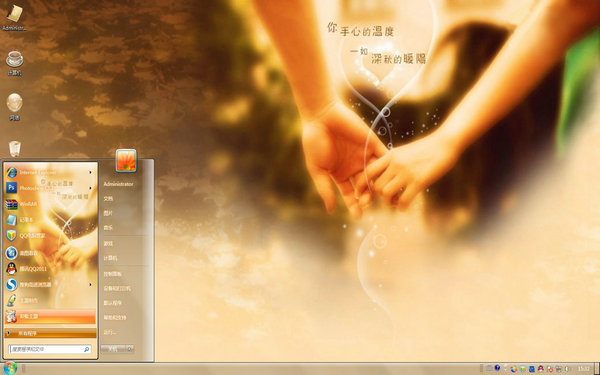This screenshot has width=600, height=375.
Task: Open Notepad (记事本) in Start menu
Action: (x=50, y=220)
